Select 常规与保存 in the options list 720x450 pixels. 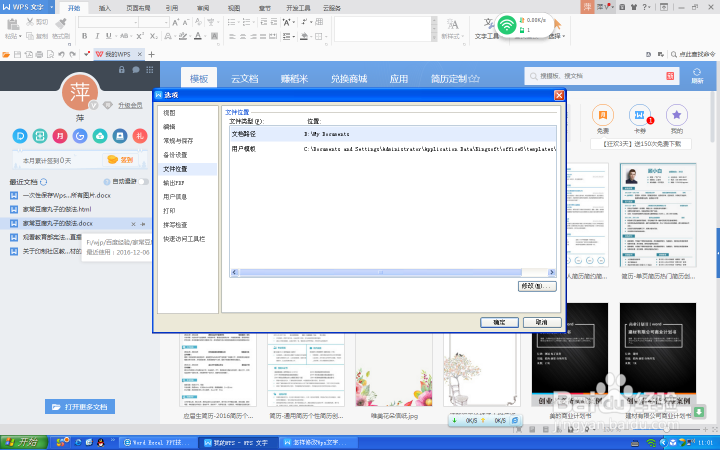pyautogui.click(x=187, y=141)
